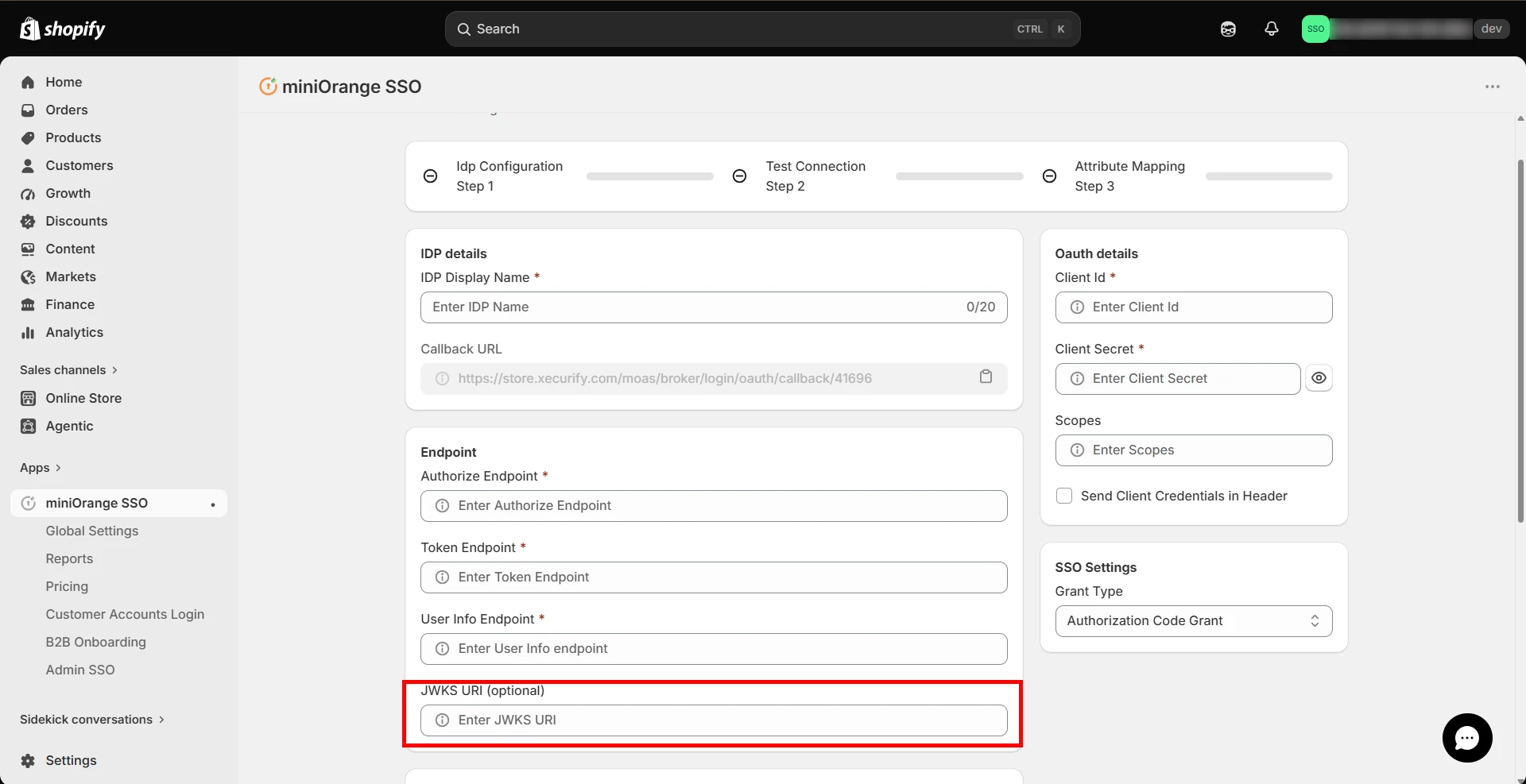The height and width of the screenshot is (784, 1526).
Task: Click the Home icon in sidebar
Action: [28, 83]
